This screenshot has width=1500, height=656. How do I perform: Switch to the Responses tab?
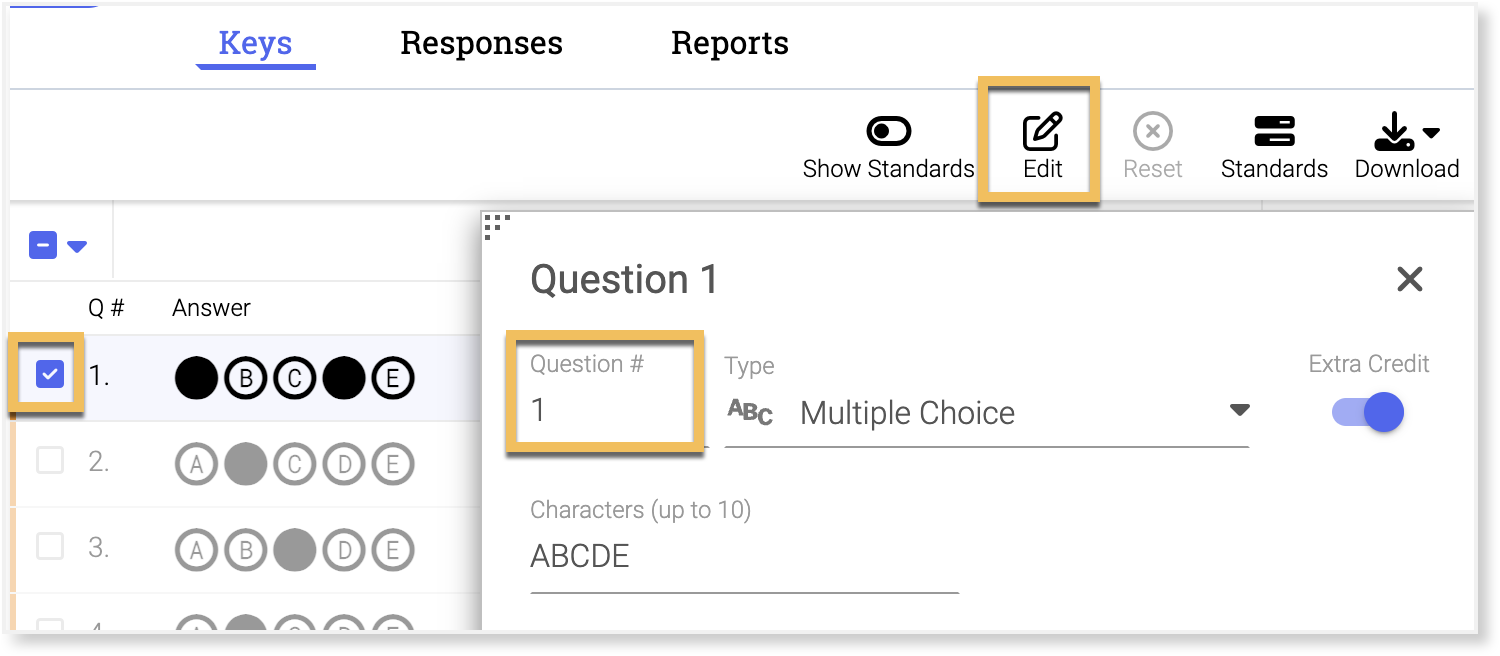click(481, 43)
